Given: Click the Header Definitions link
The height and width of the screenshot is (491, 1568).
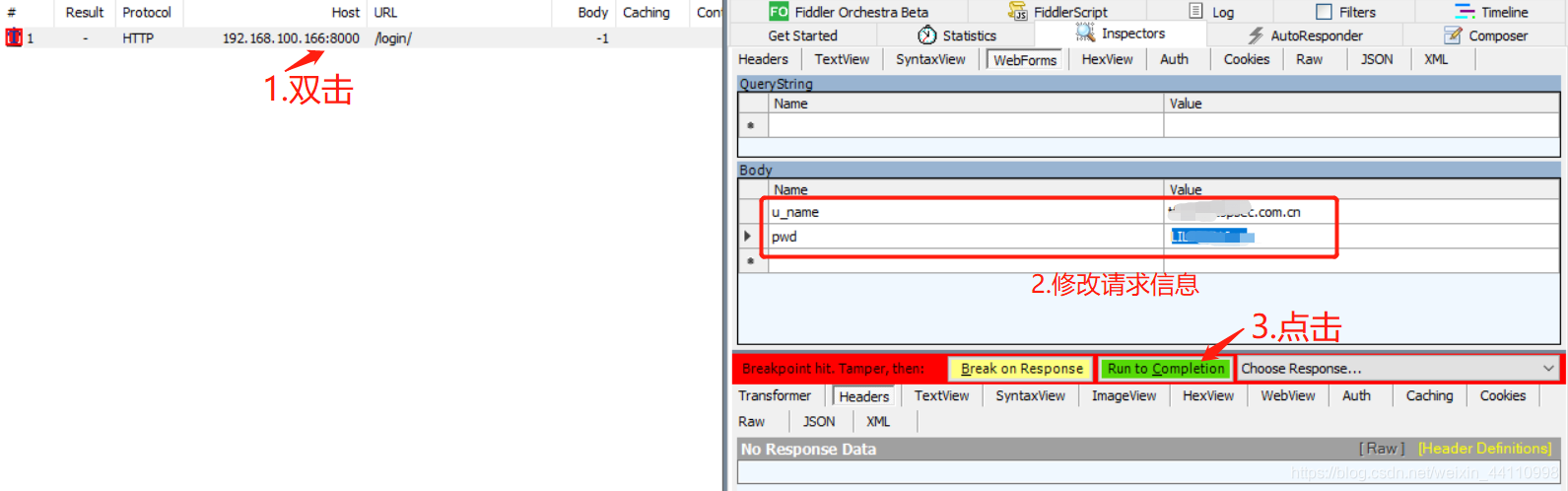Looking at the screenshot, I should [1485, 449].
